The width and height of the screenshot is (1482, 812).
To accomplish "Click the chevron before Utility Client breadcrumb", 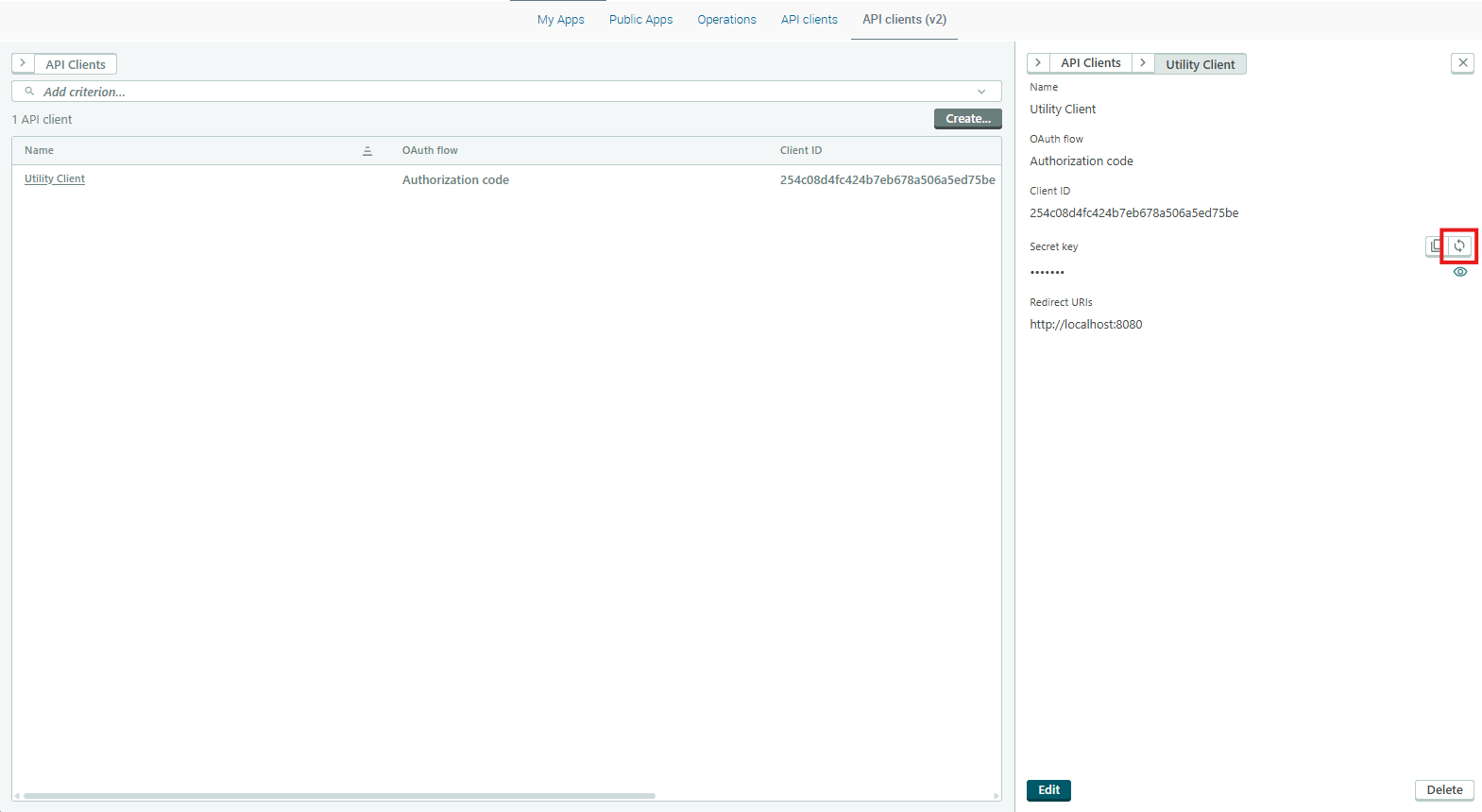I will (x=1143, y=63).
